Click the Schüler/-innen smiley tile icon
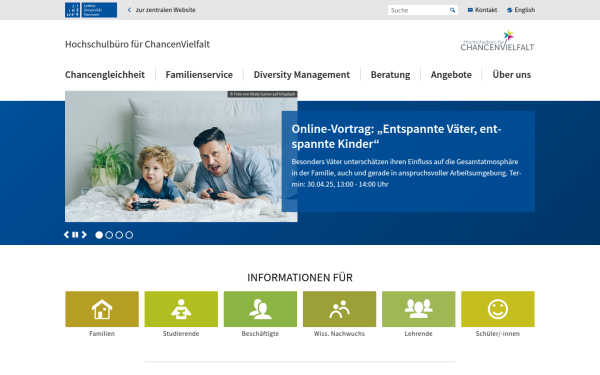This screenshot has width=600, height=375. pos(498,309)
